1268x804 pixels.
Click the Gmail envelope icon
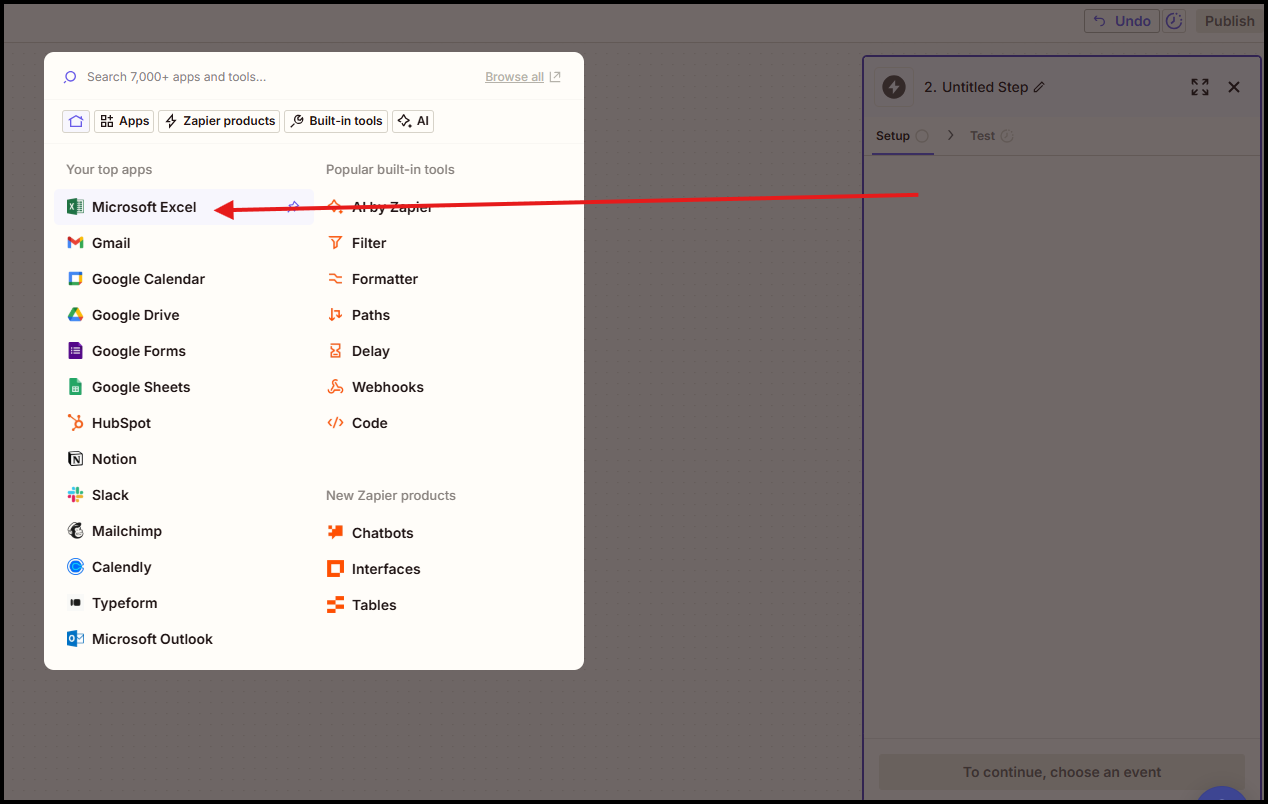point(75,243)
